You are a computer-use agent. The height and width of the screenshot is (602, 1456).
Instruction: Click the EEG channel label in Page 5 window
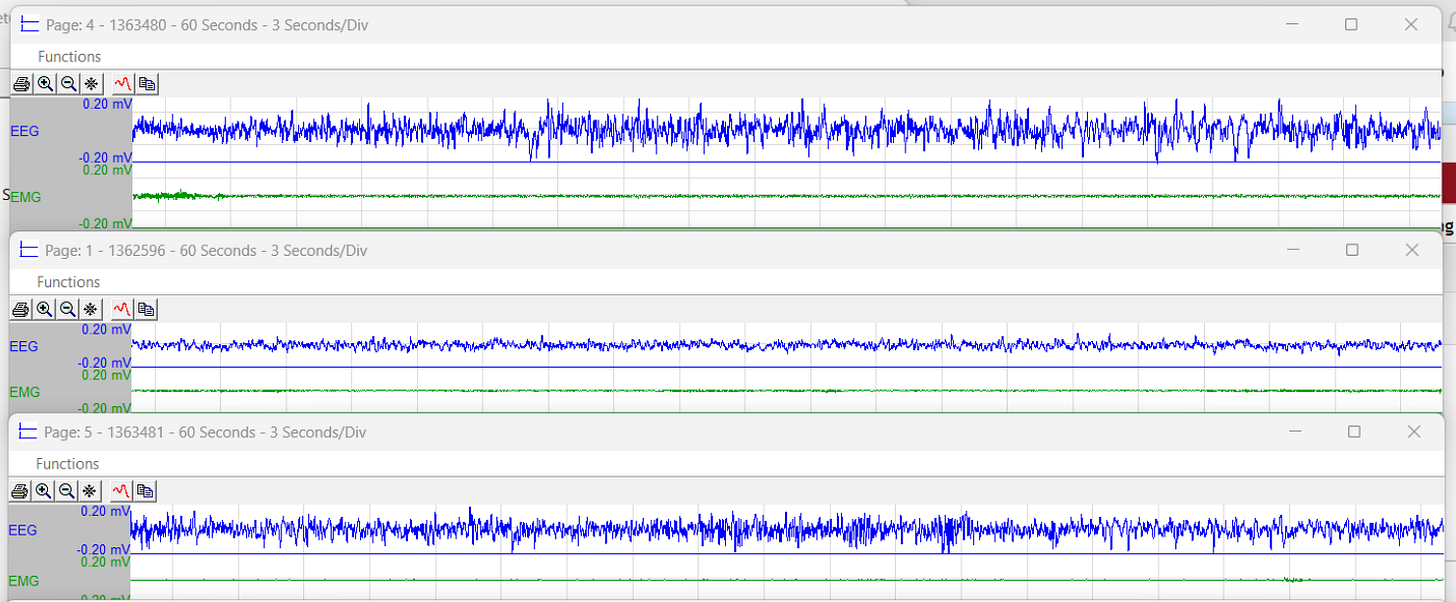[23, 530]
